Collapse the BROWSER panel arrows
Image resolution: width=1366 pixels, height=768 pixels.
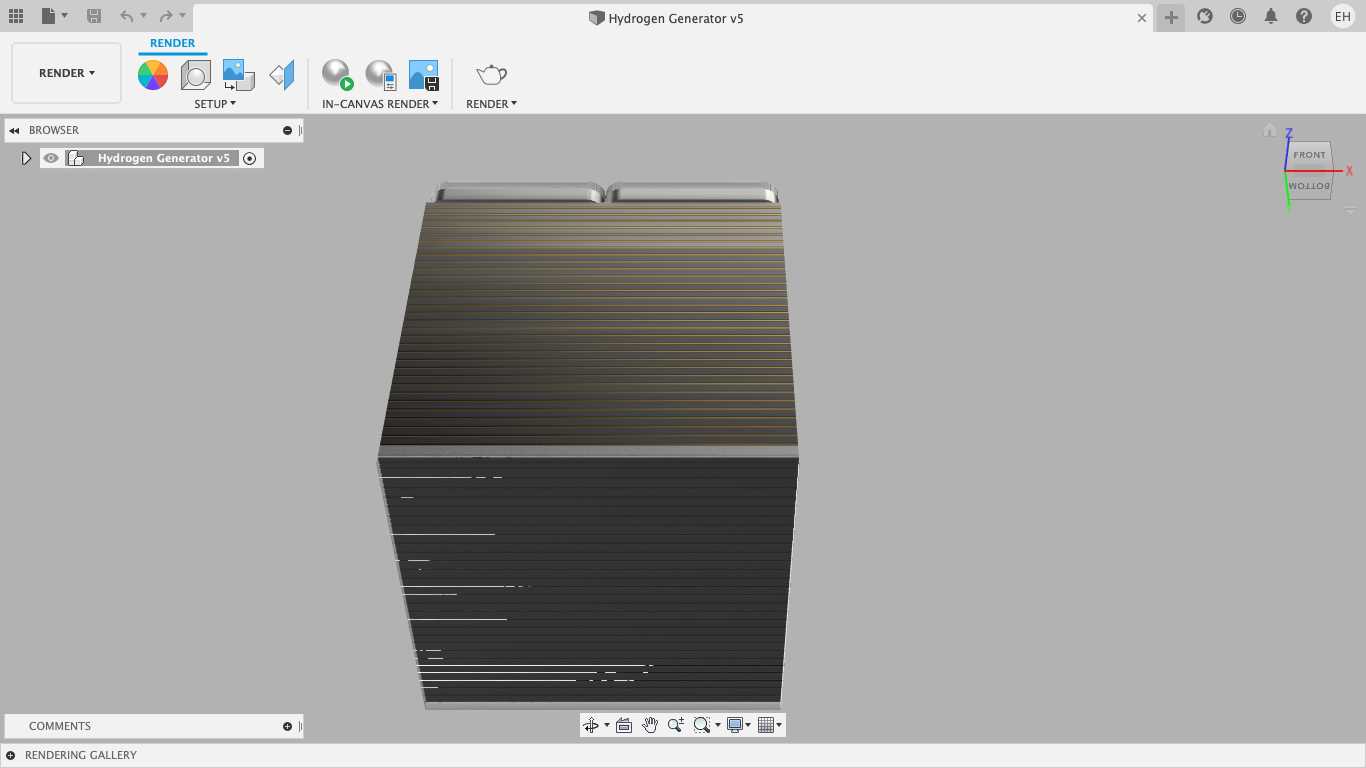tap(14, 131)
